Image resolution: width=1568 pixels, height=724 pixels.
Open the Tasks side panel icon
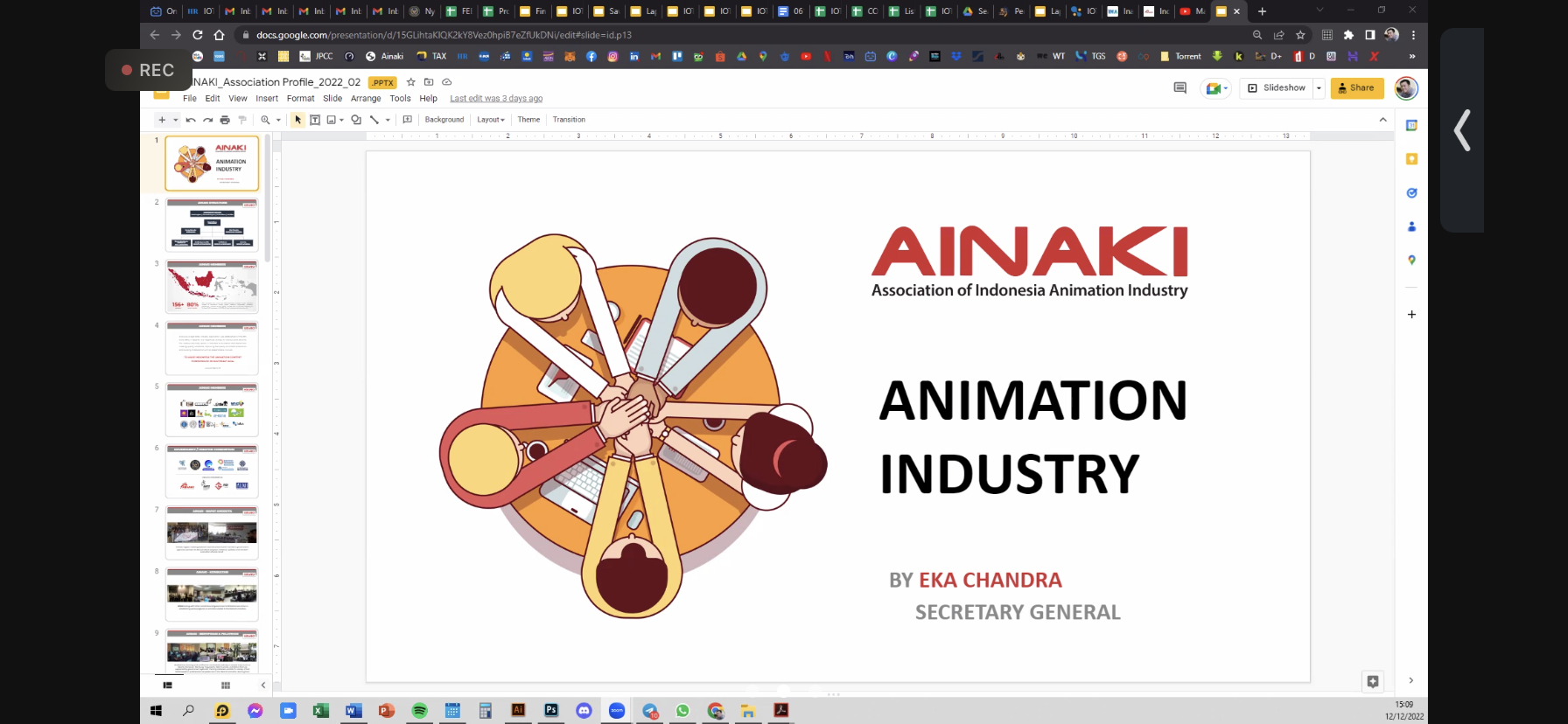(1411, 193)
